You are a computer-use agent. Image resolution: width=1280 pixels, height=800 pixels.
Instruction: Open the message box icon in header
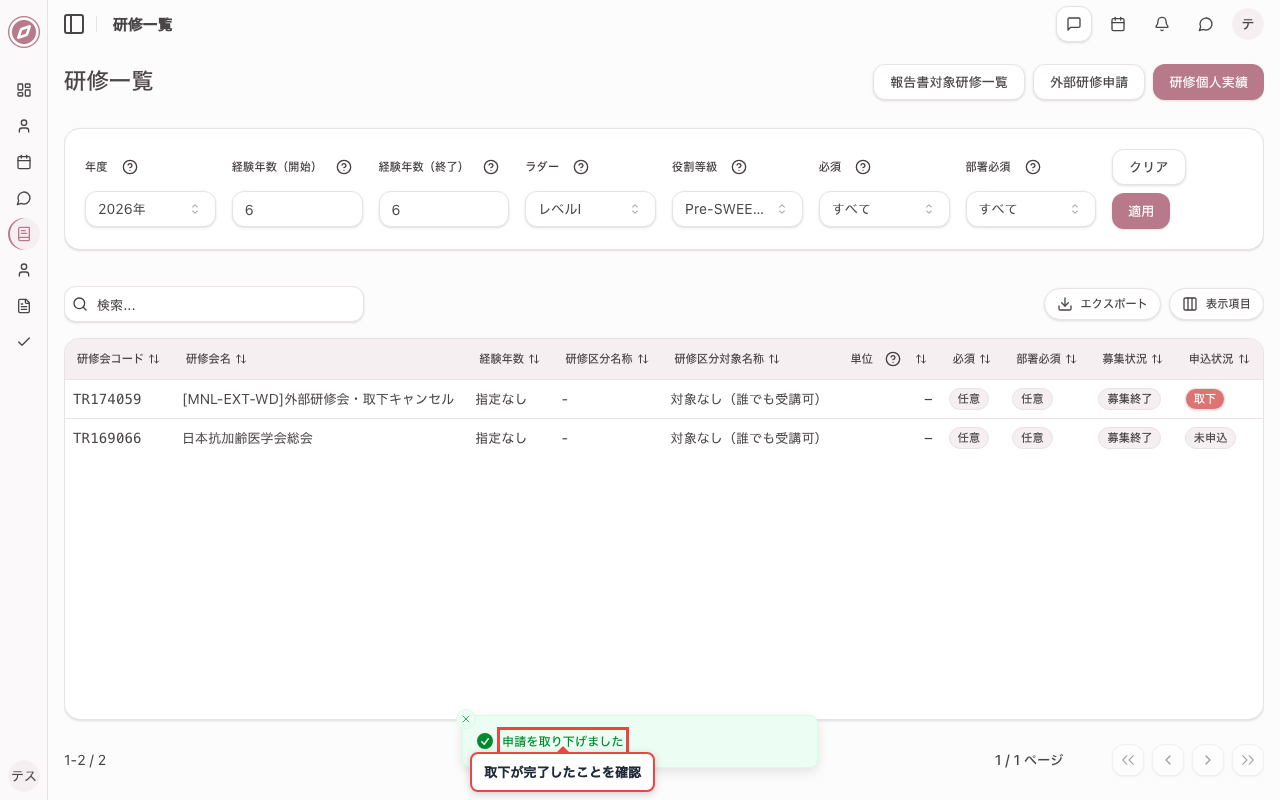(x=1074, y=24)
